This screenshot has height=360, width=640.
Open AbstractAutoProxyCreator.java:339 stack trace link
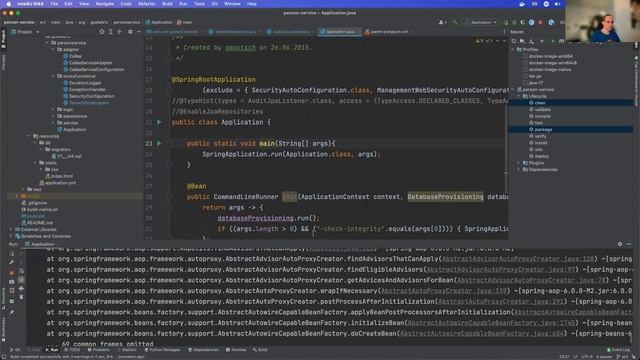(443, 291)
